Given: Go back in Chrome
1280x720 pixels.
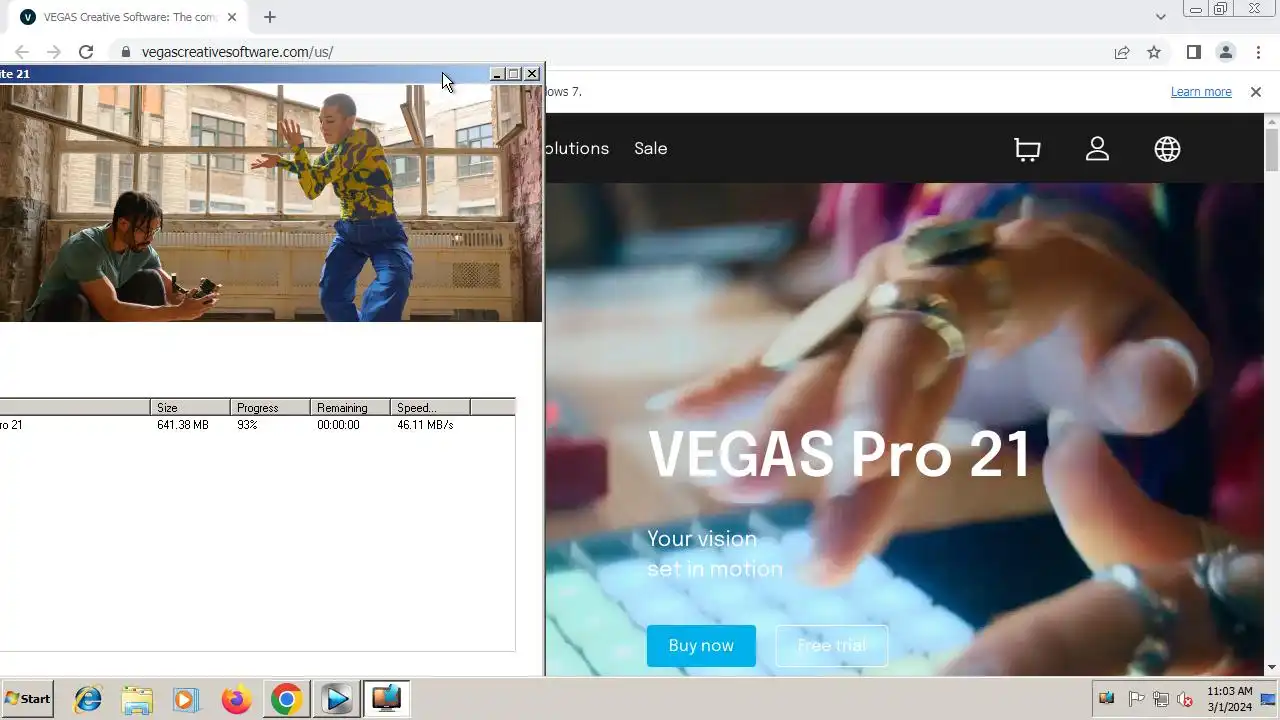Looking at the screenshot, I should point(22,52).
